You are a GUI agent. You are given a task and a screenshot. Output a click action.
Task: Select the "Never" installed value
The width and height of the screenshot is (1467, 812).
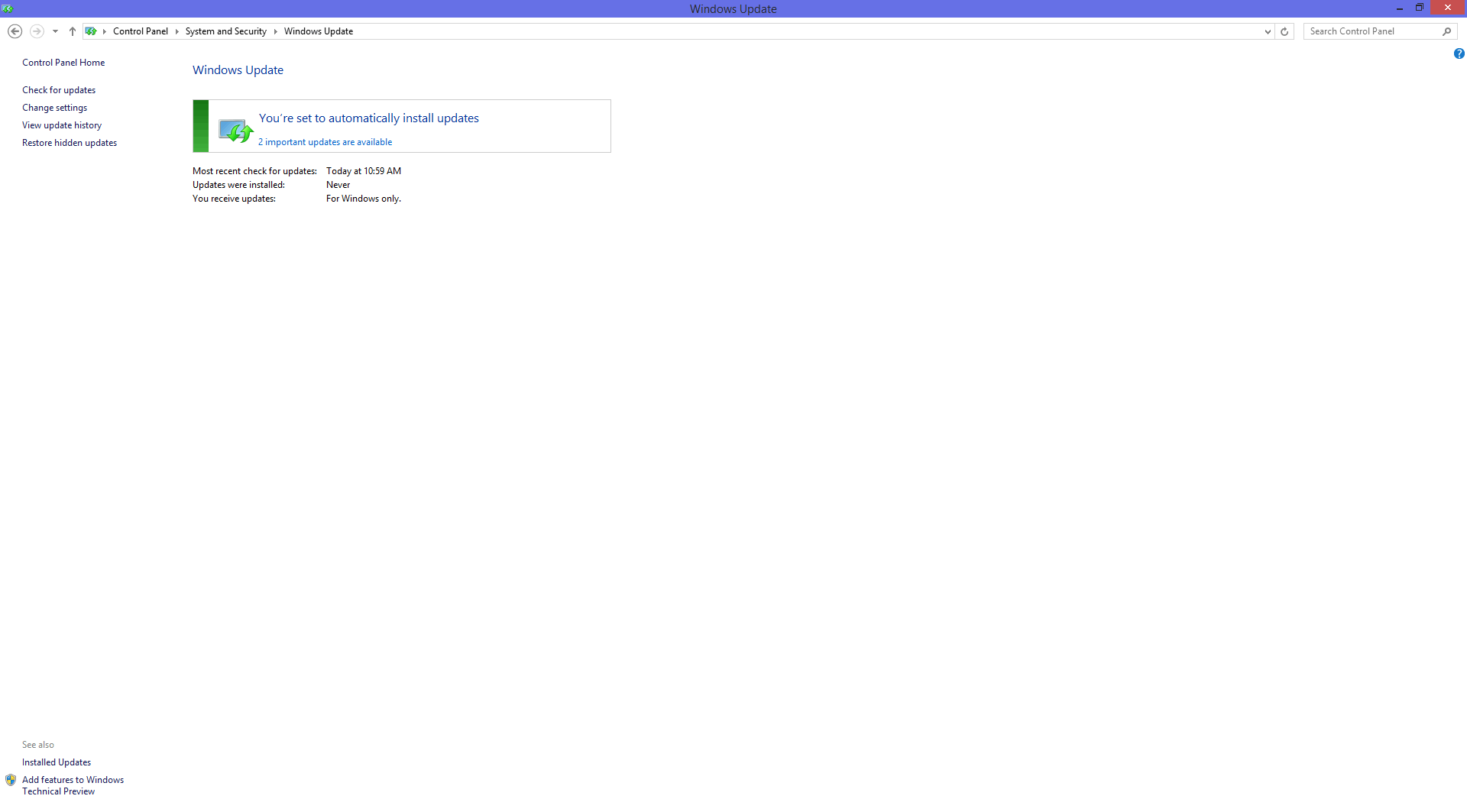point(338,185)
